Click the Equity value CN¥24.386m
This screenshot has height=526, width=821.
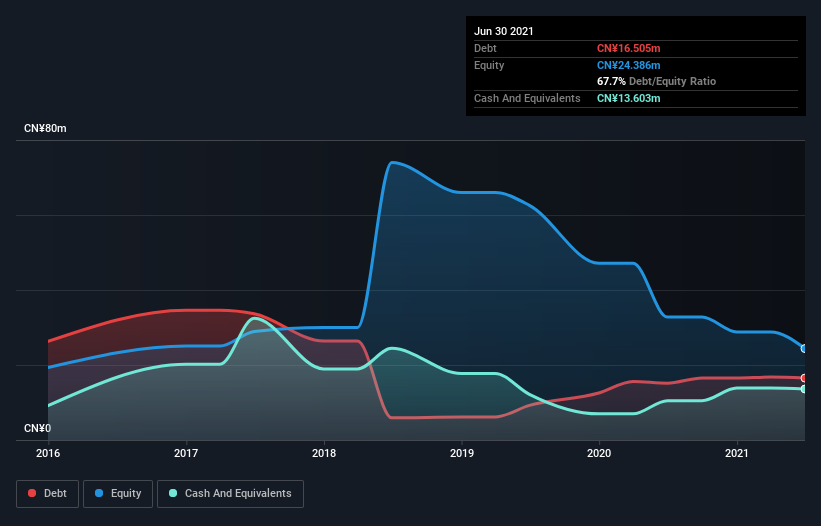628,65
